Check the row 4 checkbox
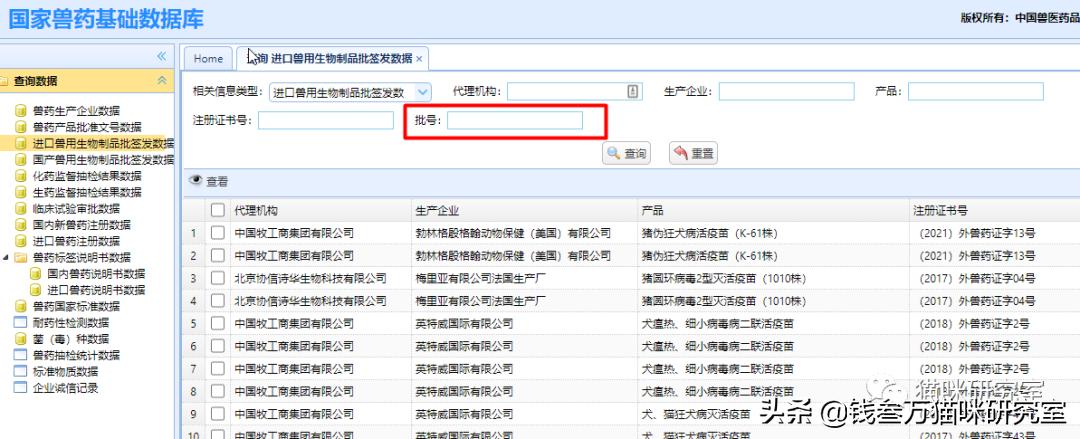Image resolution: width=1080 pixels, height=439 pixels. pos(218,301)
